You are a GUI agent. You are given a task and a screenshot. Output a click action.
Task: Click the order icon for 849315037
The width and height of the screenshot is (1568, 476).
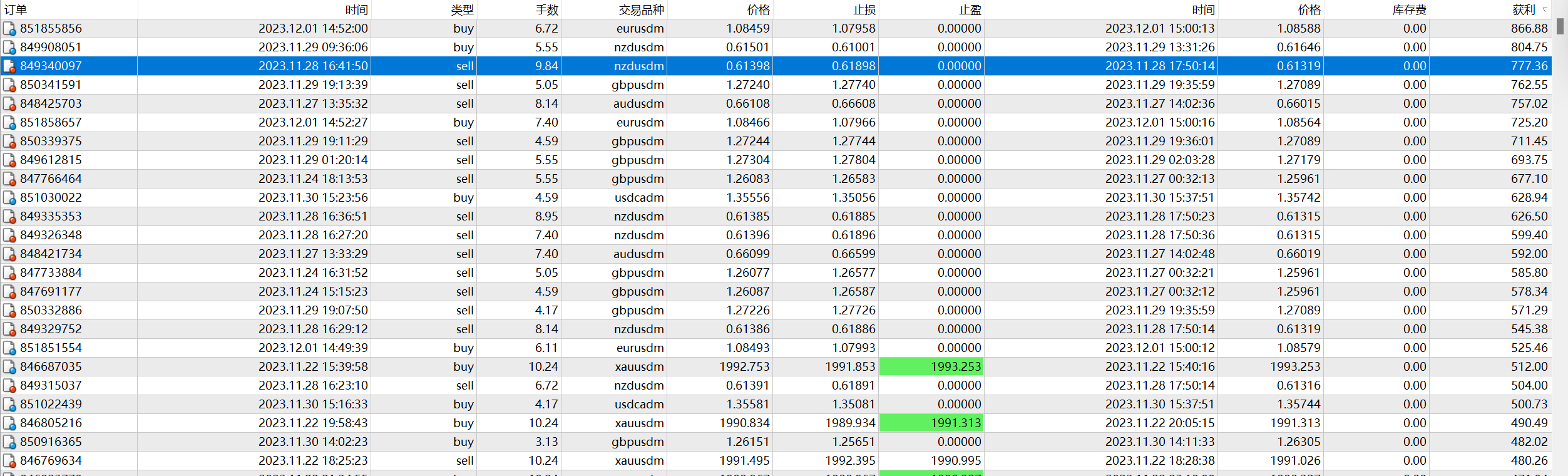coord(9,386)
